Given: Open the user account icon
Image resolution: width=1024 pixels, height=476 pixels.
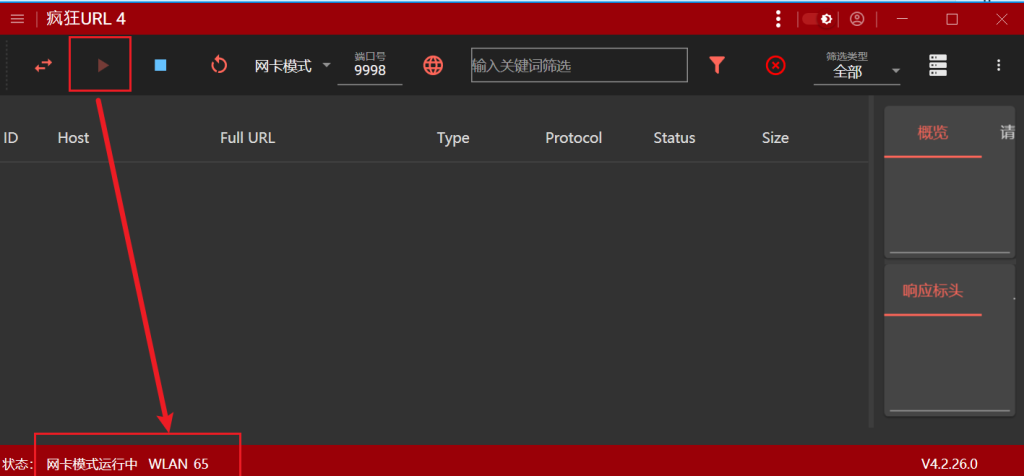Looking at the screenshot, I should point(857,19).
